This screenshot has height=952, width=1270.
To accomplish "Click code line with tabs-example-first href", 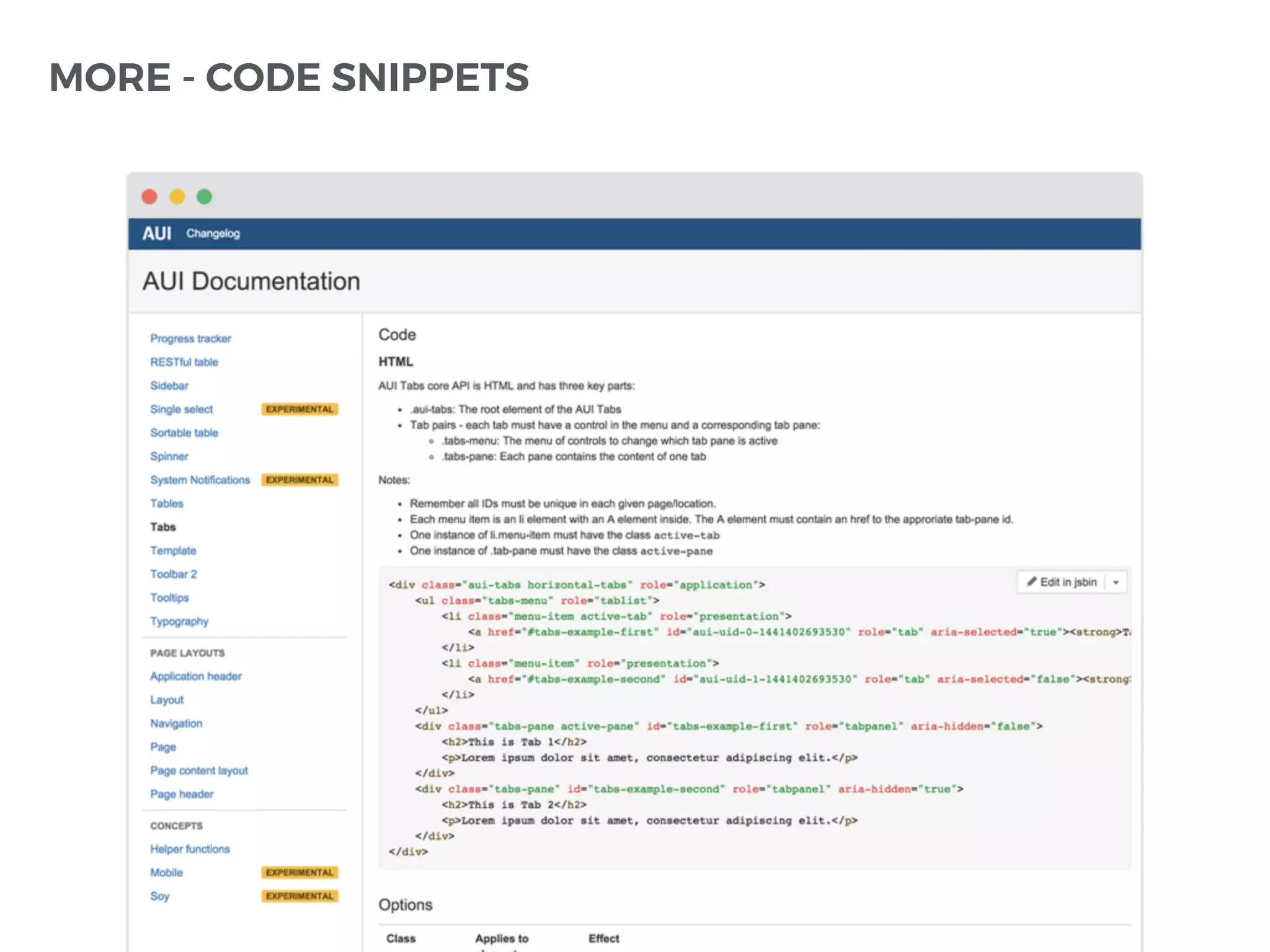I will [x=799, y=632].
